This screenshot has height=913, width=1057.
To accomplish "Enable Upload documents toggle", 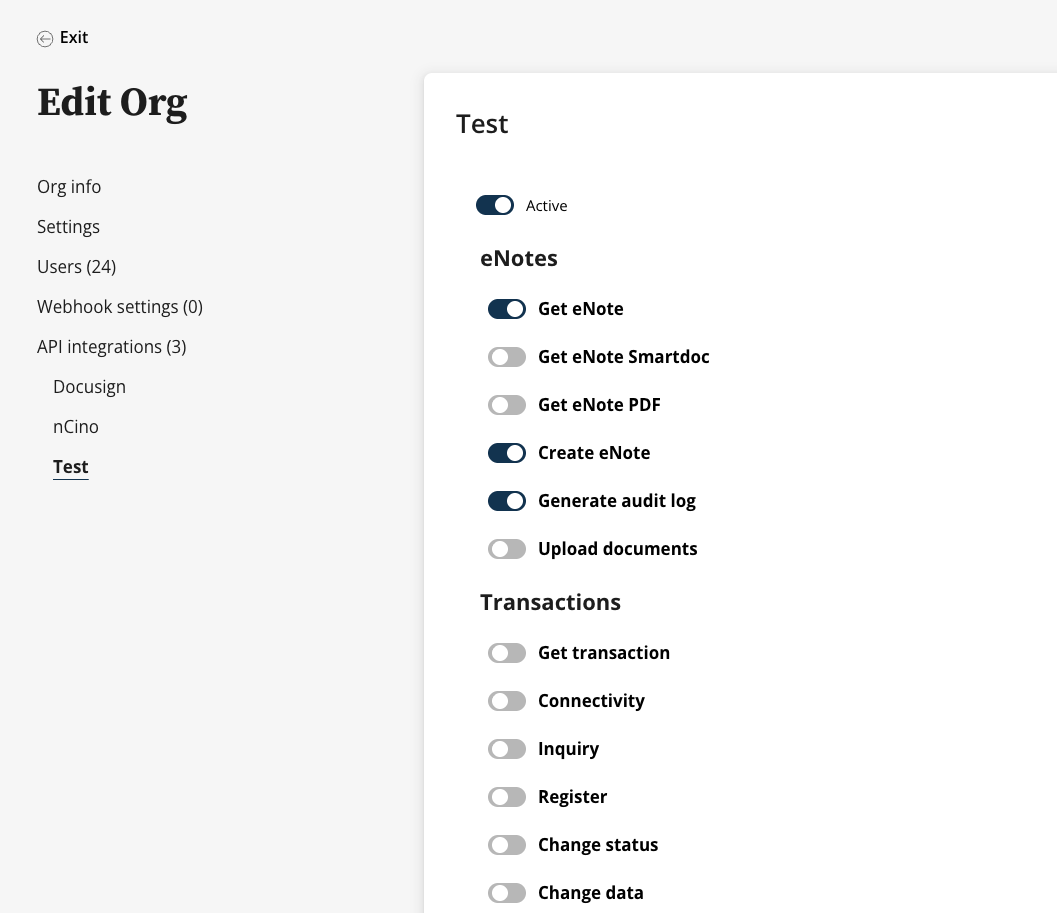I will [507, 549].
